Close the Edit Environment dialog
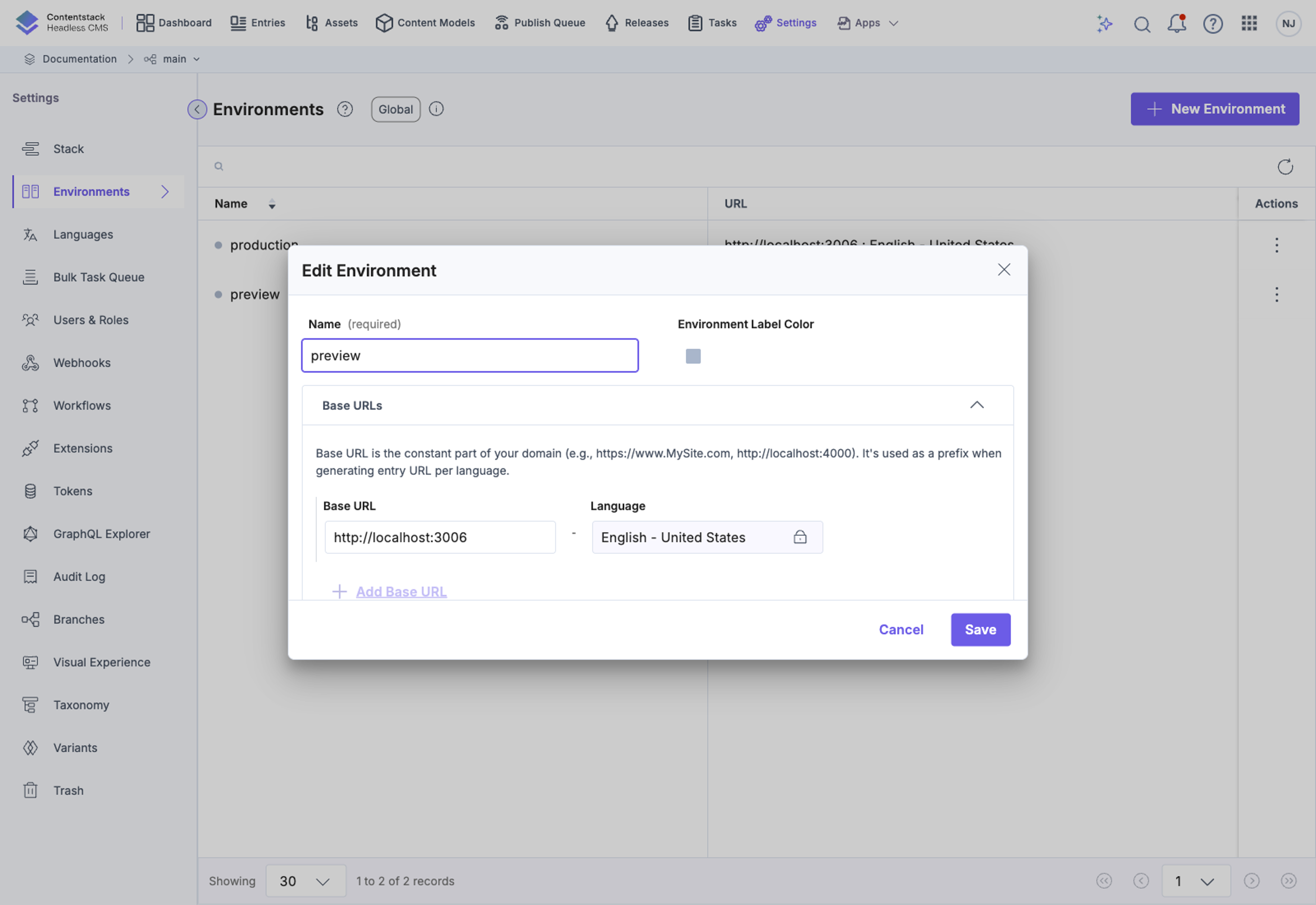 [1004, 270]
